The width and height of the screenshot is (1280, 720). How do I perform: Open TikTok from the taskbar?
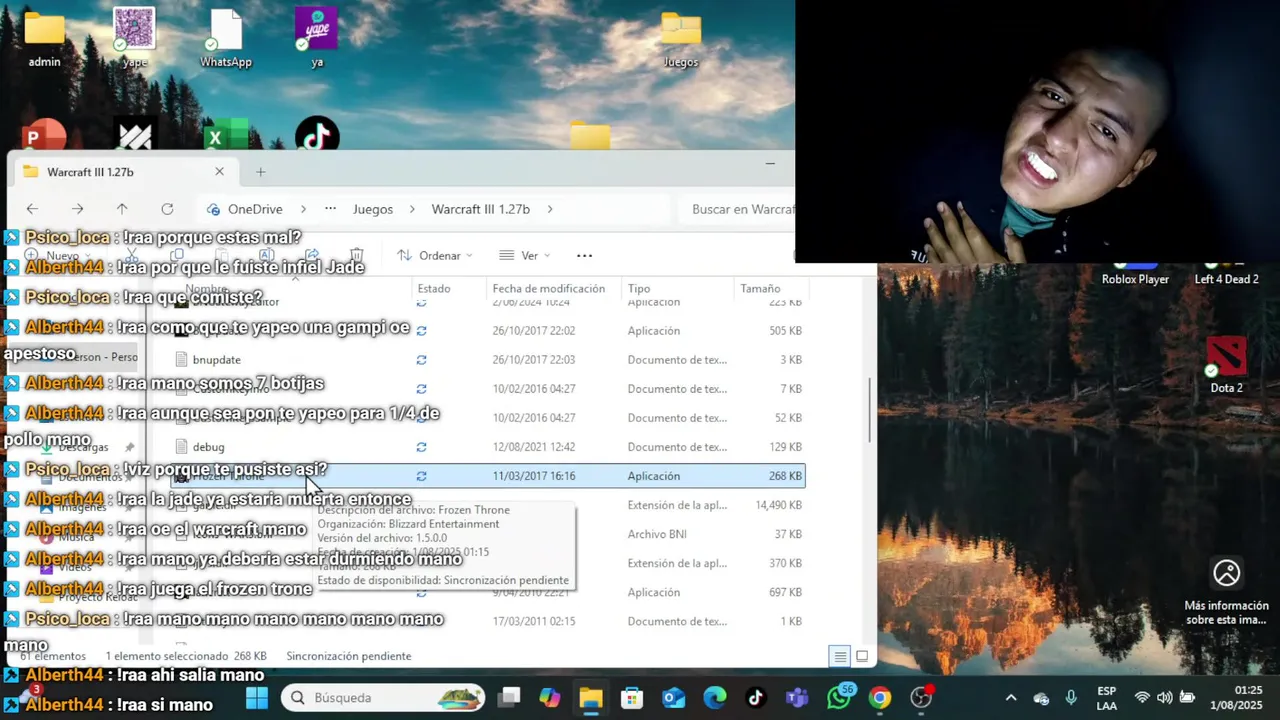(x=756, y=697)
